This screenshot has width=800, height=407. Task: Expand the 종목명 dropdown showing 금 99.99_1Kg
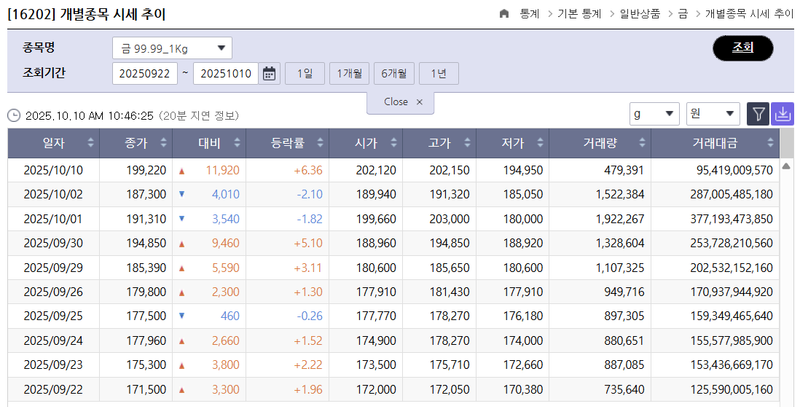(x=171, y=48)
